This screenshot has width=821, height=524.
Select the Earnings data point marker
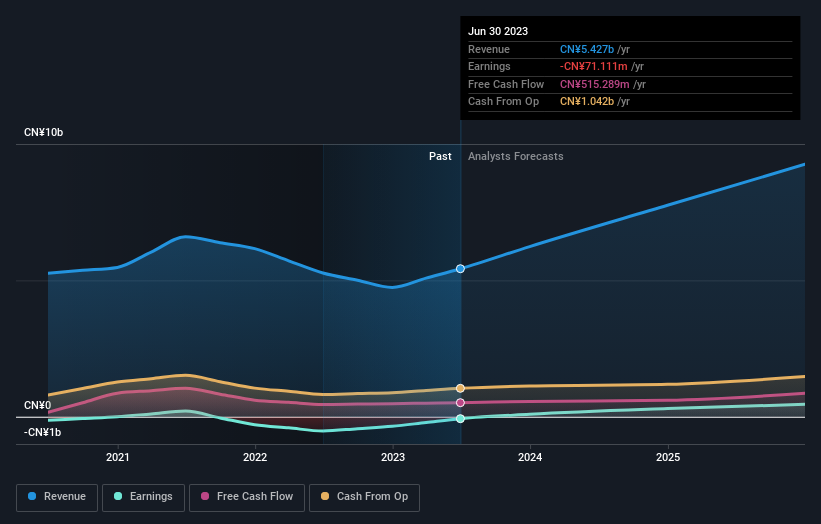point(460,419)
